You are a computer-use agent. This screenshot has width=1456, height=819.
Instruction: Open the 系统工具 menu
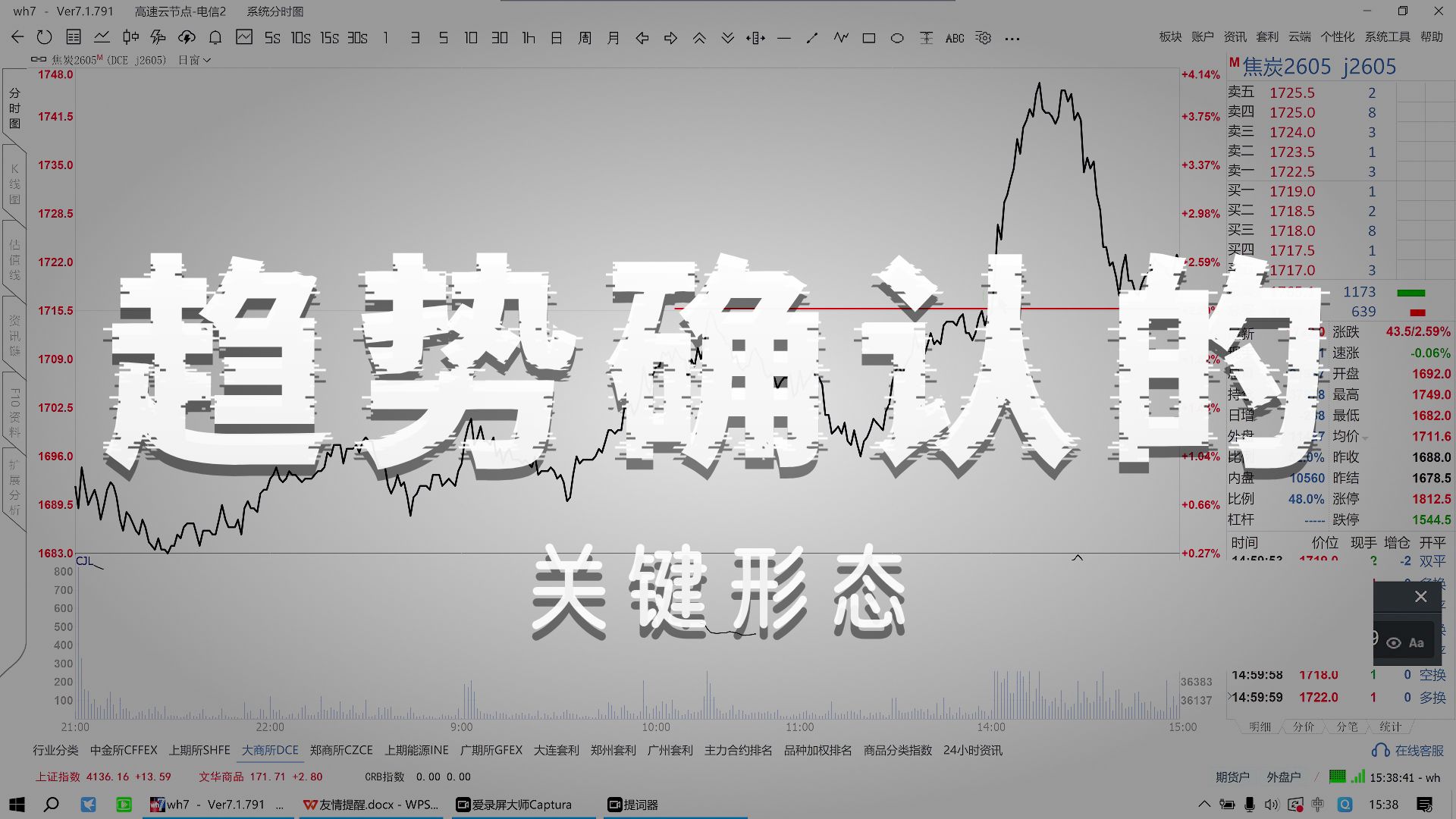1387,36
